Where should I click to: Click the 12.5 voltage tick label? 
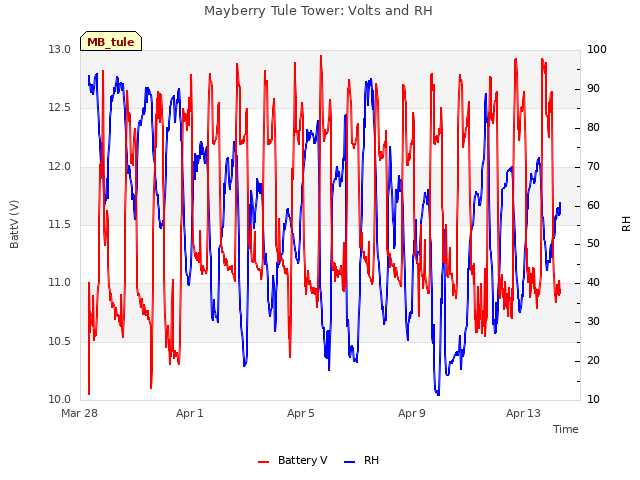pos(60,108)
